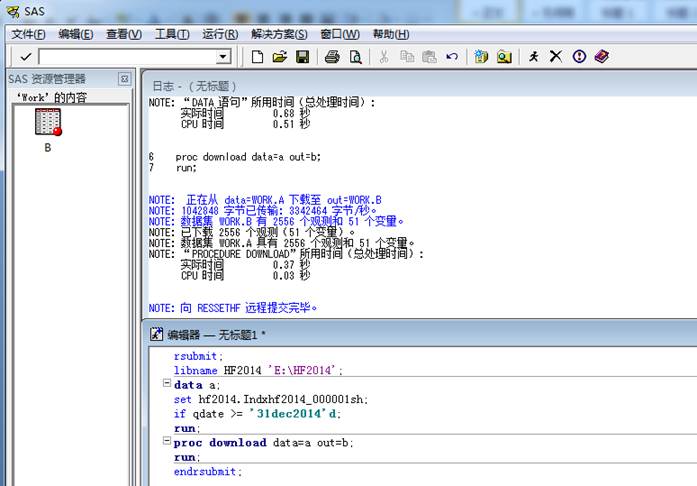The image size is (697, 486).
Task: Click the Undo arrow icon
Action: [x=452, y=57]
